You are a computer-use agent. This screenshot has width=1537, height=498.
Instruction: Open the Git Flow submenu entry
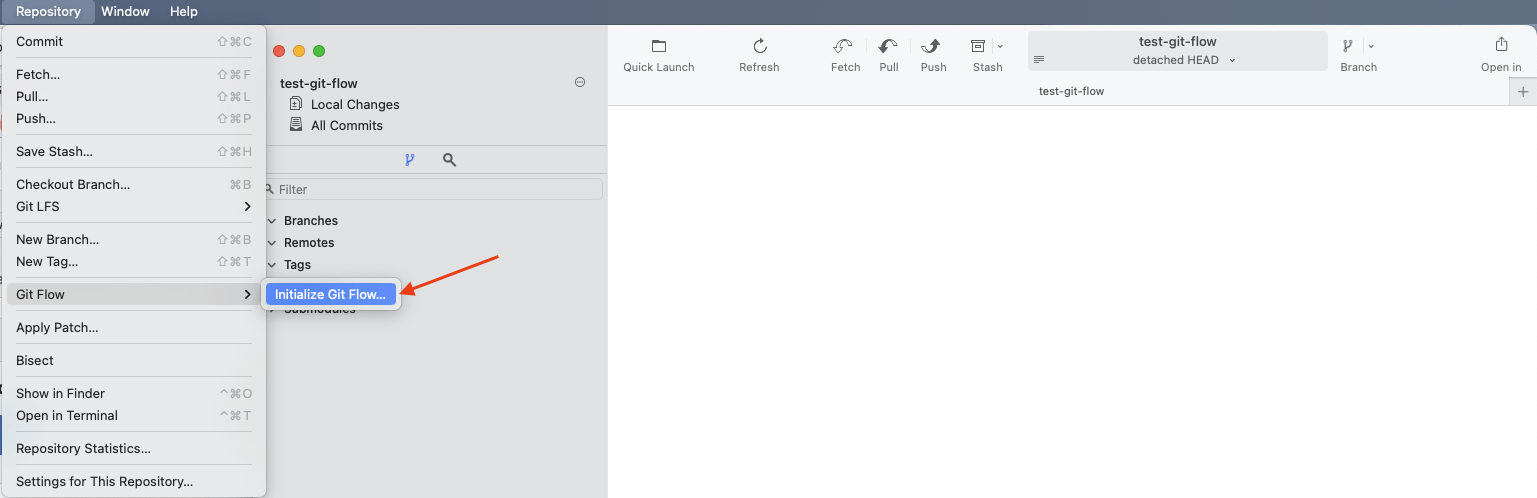tap(134, 295)
